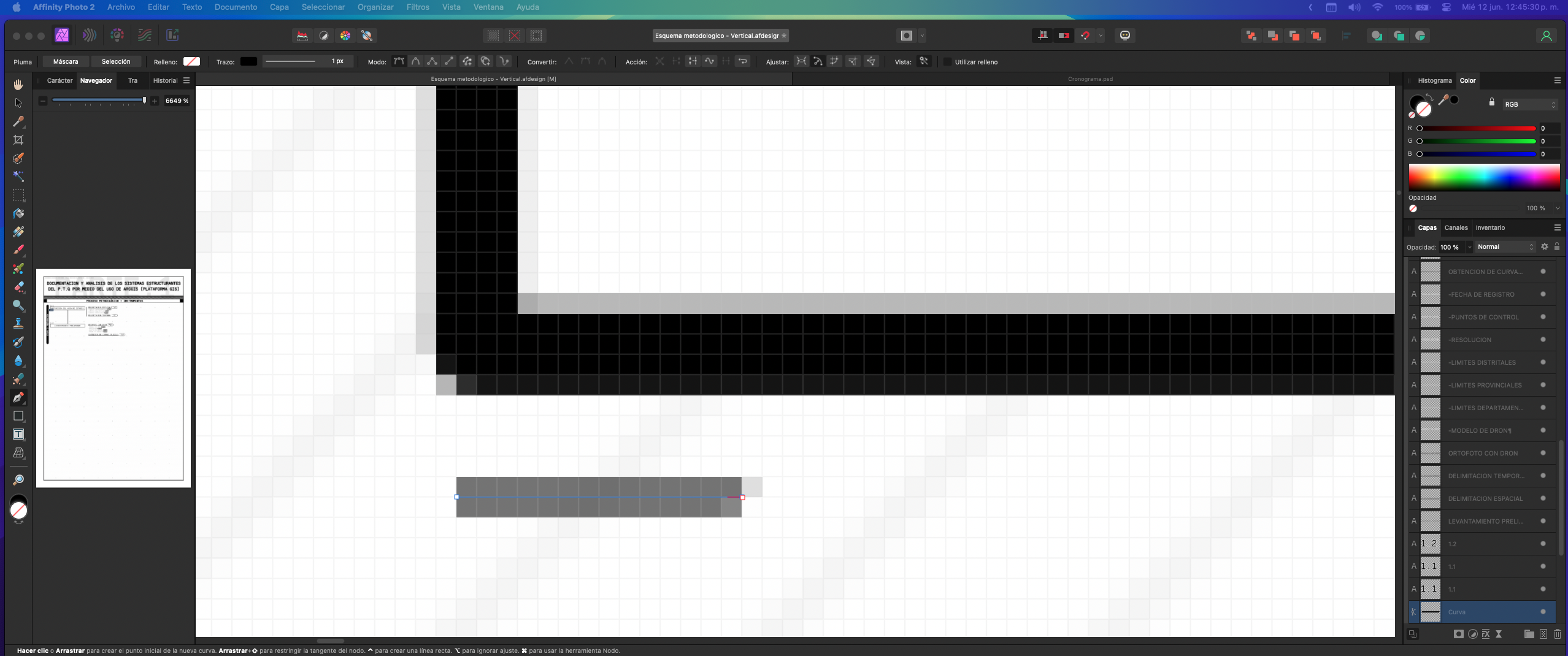The height and width of the screenshot is (656, 1568).
Task: Open the Filtros menu
Action: click(x=417, y=7)
